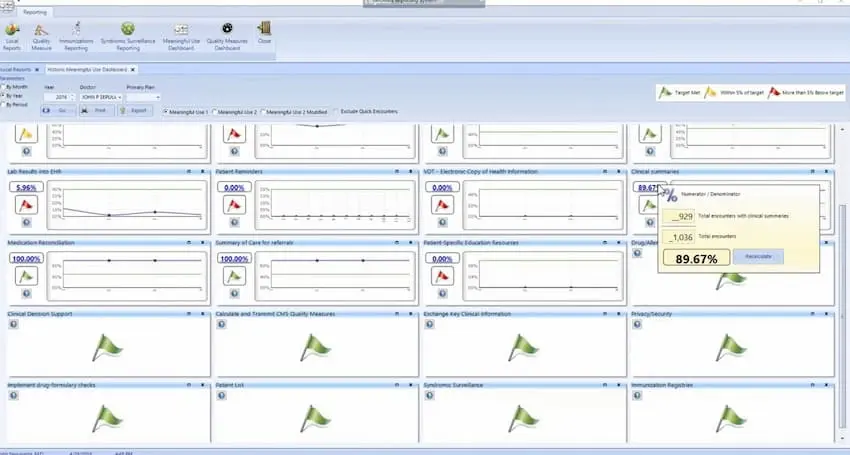Click the 1,036 total encounters field
Image resolution: width=850 pixels, height=455 pixels.
click(x=678, y=237)
